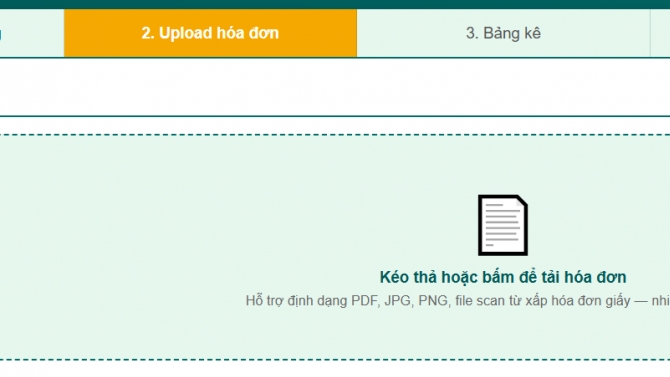Click the 'Hỗ trợ định dạng PDF, JPG, PNG' hint text

click(458, 301)
